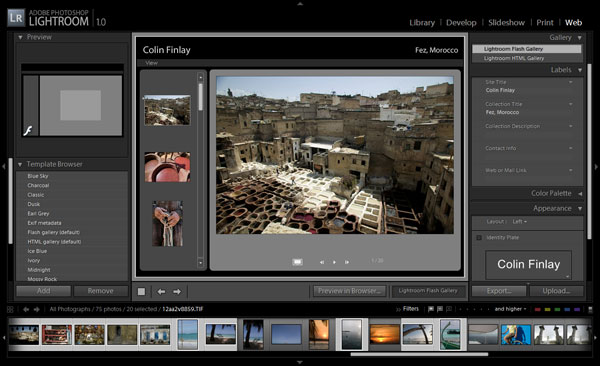Go to next photo with the toolbar right arrow
The height and width of the screenshot is (366, 600).
tap(177, 292)
